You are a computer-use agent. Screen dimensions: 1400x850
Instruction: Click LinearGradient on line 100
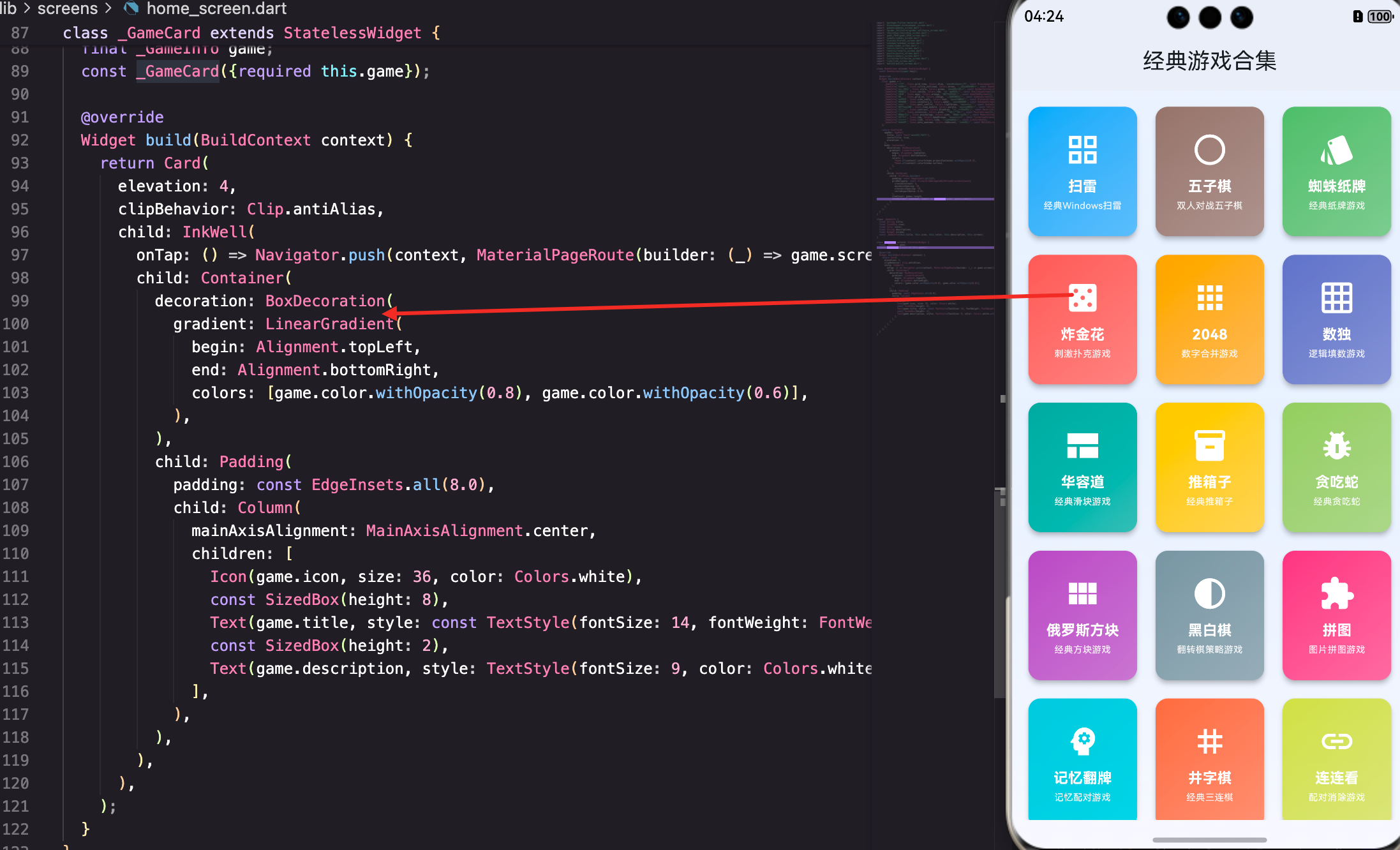[329, 324]
